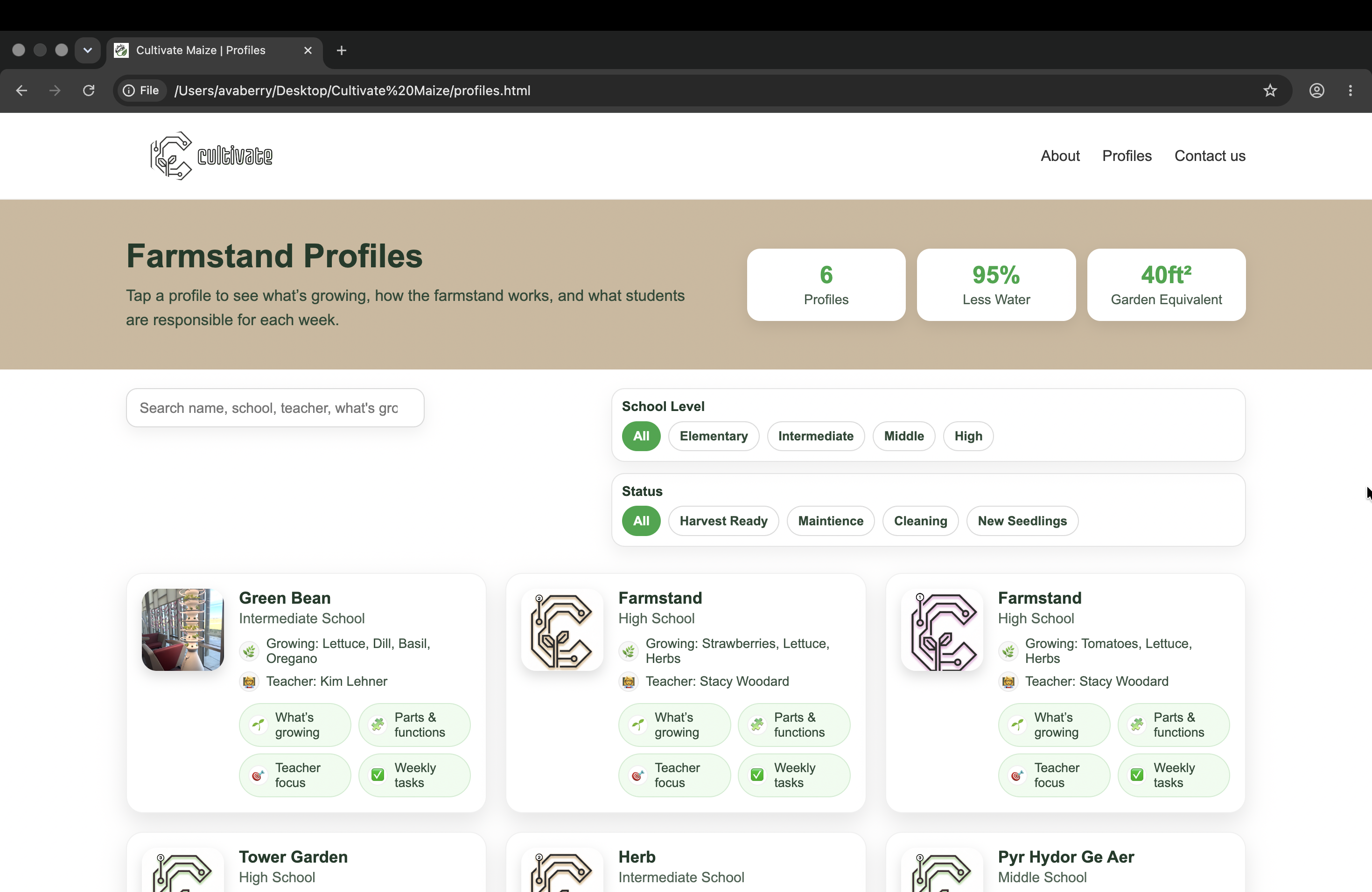This screenshot has width=1372, height=892.
Task: Click the File site info icon in address bar
Action: [x=141, y=91]
